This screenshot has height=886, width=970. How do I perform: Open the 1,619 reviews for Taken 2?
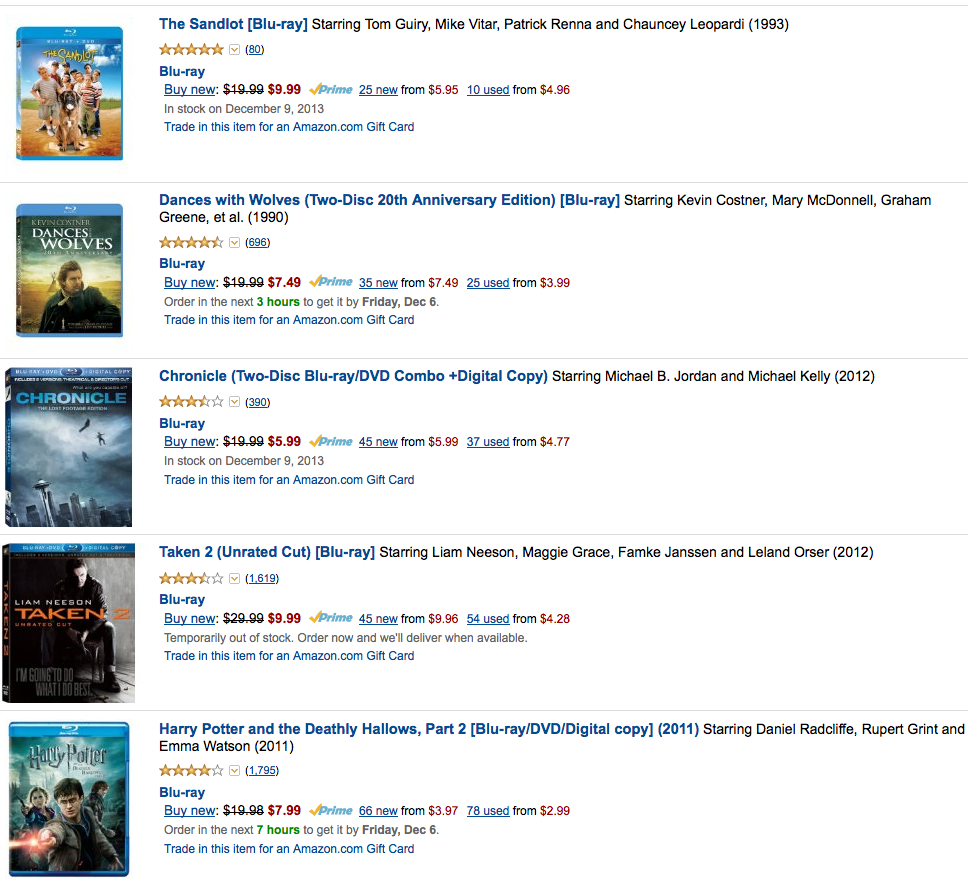(x=262, y=578)
